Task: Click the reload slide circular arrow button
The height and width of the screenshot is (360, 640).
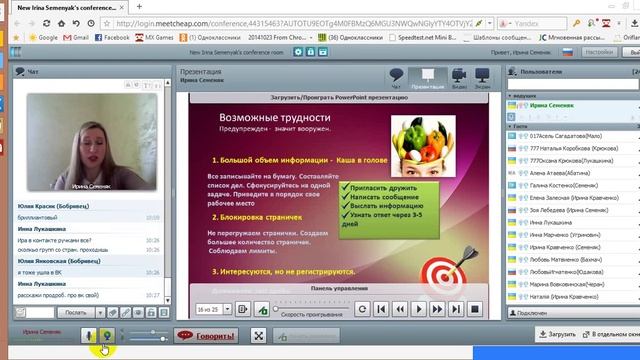Action: coord(362,309)
